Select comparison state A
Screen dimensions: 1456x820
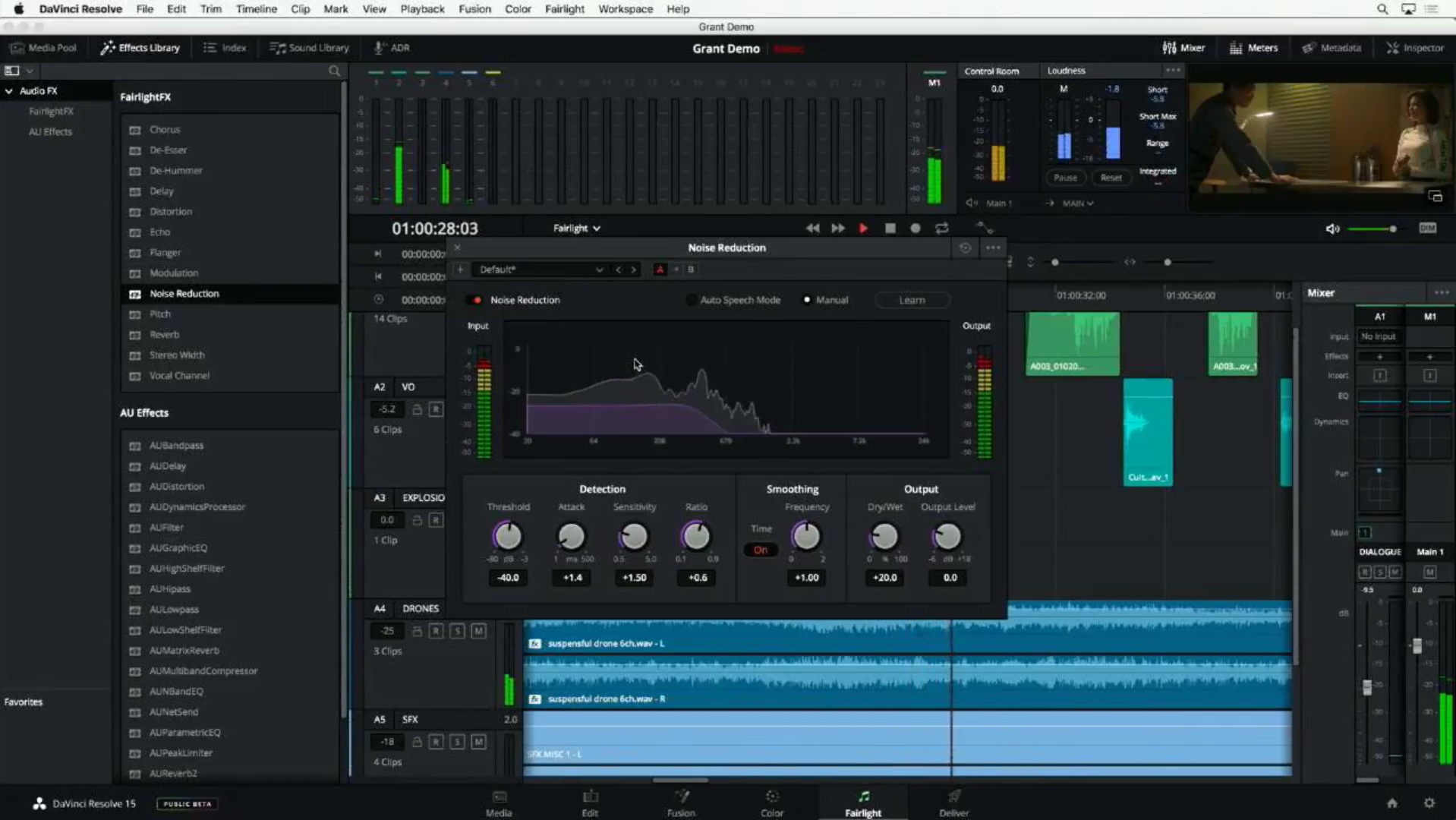pyautogui.click(x=660, y=270)
